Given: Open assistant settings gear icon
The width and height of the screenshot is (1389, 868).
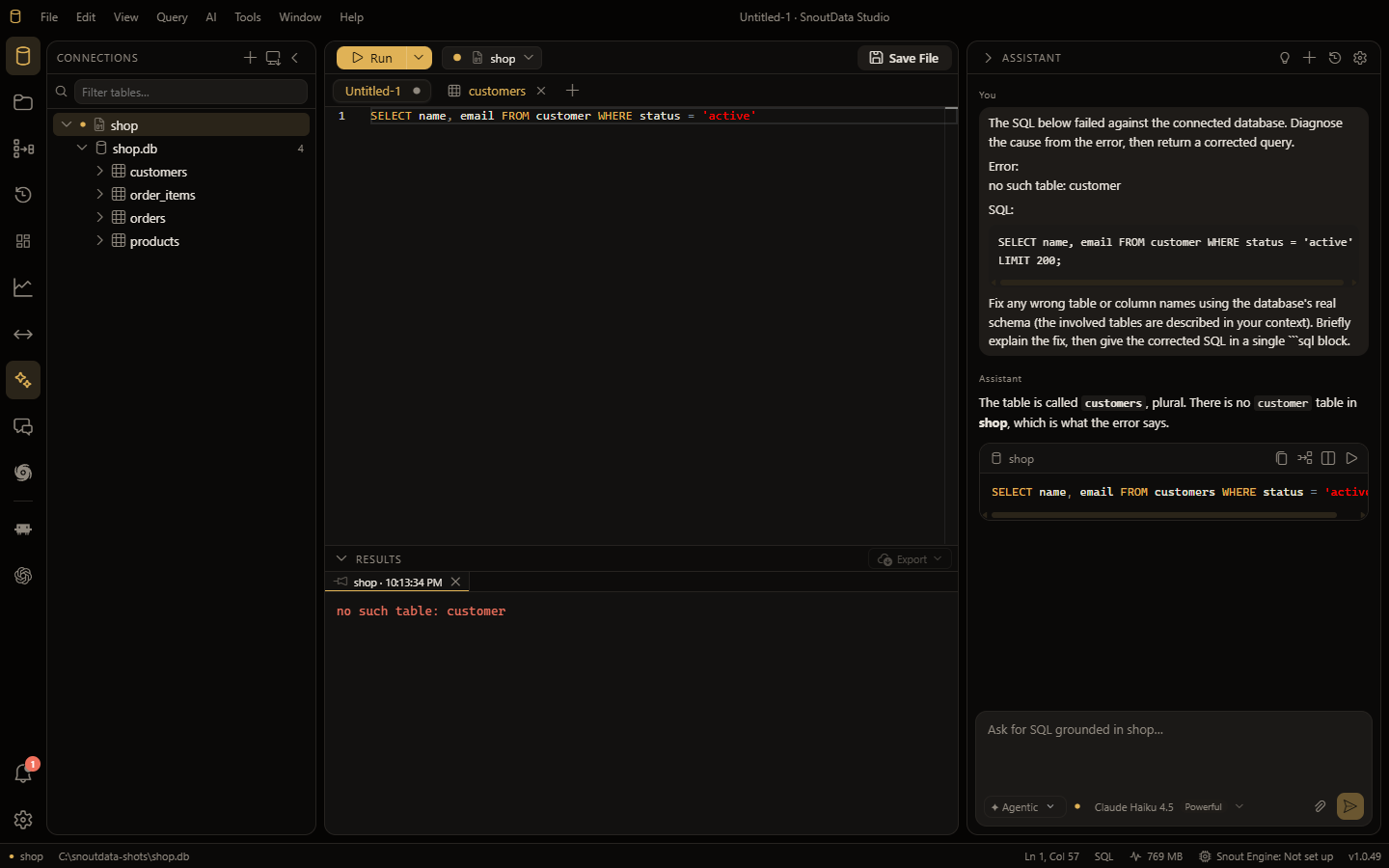Looking at the screenshot, I should (1360, 58).
